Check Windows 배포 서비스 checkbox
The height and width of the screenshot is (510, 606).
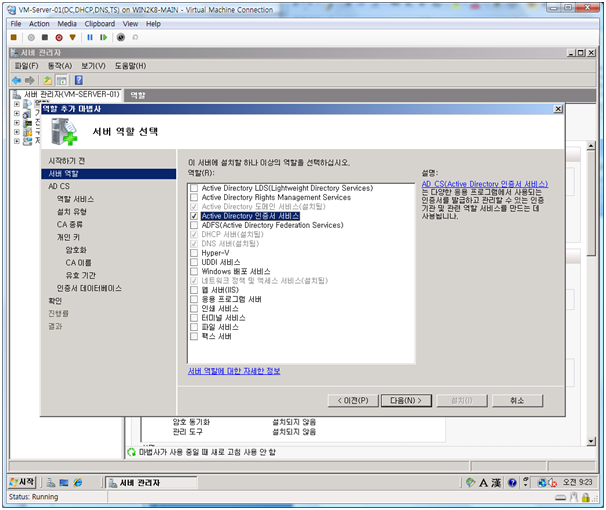[x=194, y=272]
